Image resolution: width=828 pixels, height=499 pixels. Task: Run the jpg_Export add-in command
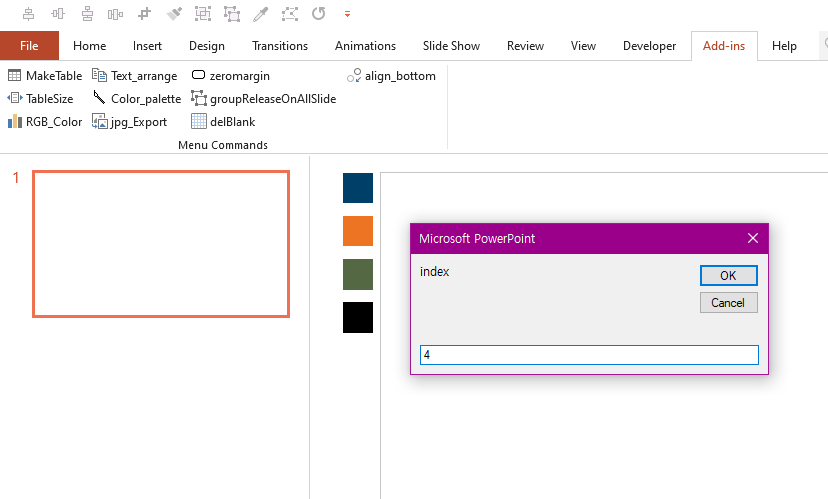pyautogui.click(x=129, y=122)
